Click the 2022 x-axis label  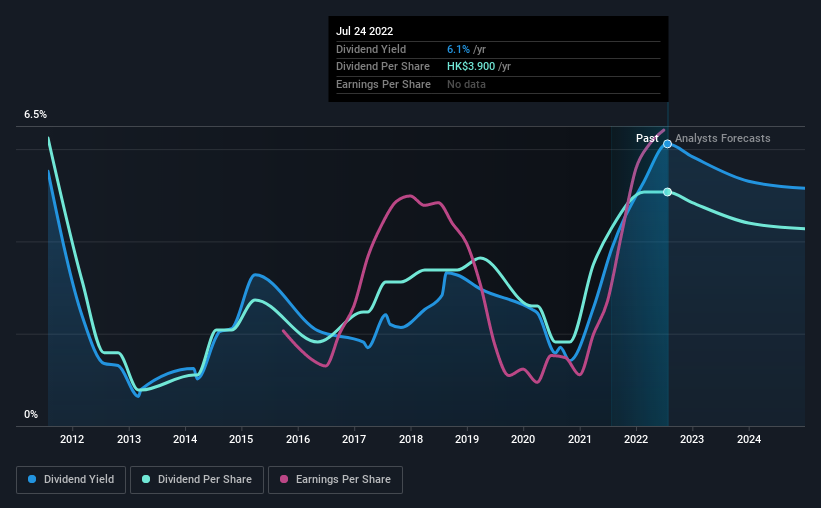[636, 439]
